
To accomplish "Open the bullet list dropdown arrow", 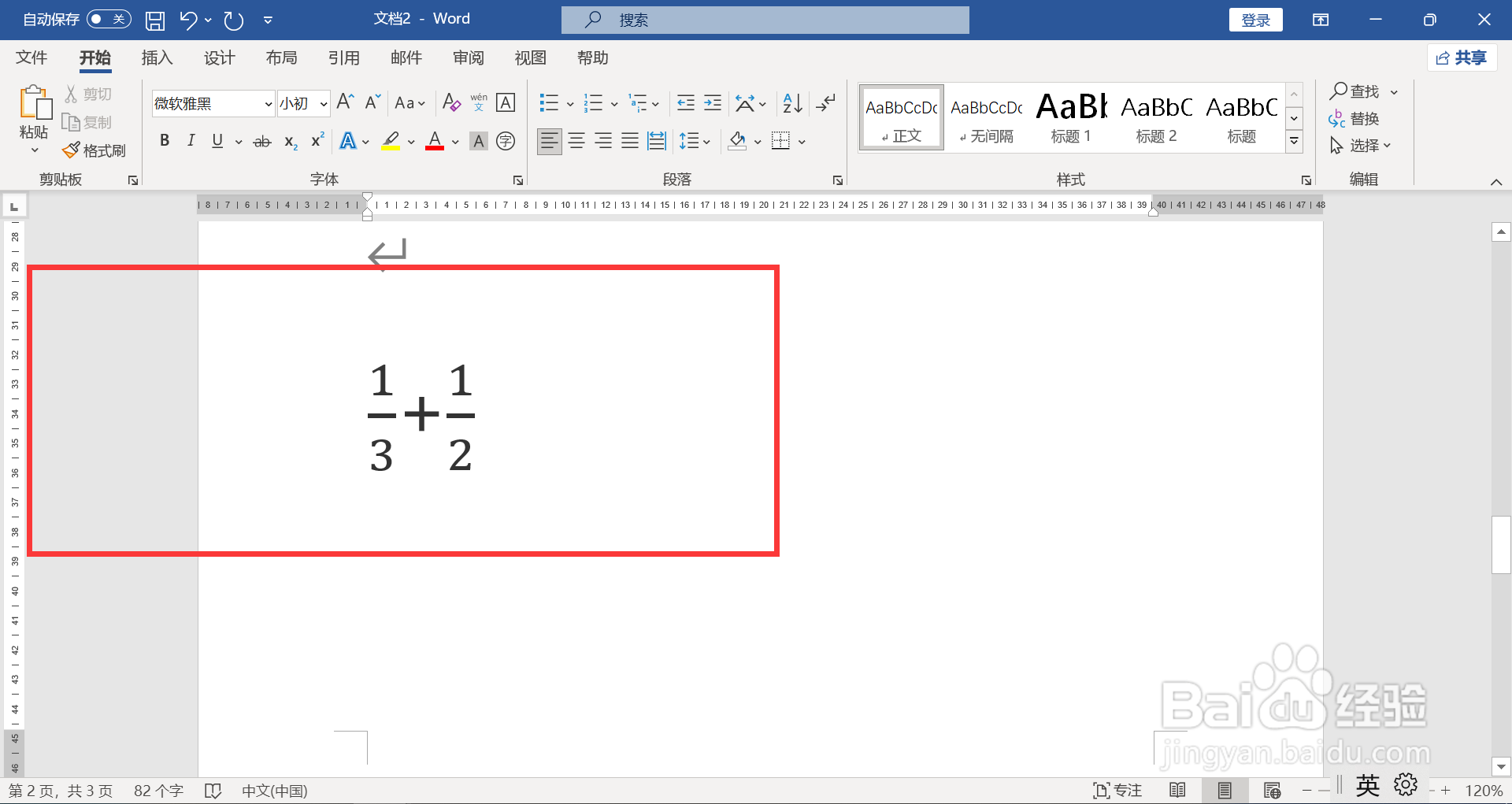I will pyautogui.click(x=570, y=104).
